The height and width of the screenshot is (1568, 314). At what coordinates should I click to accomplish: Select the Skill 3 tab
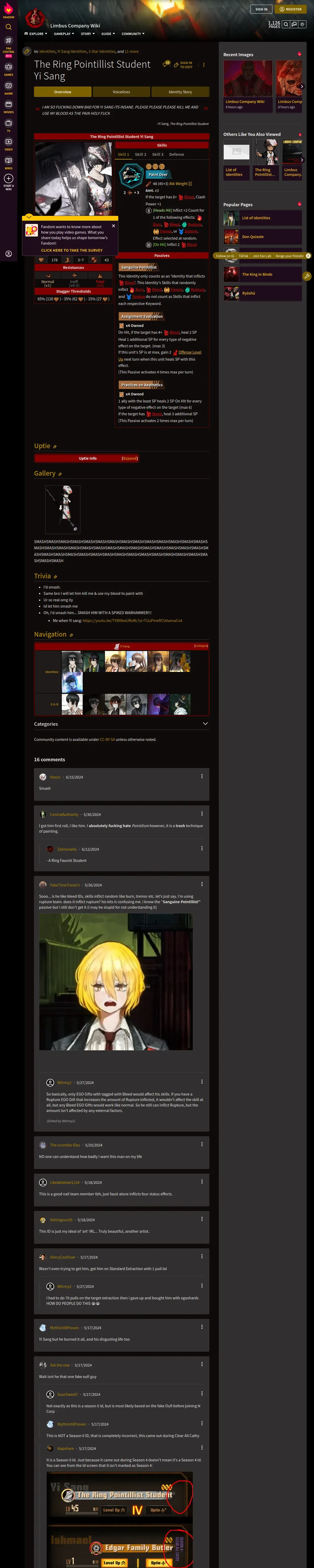point(157,155)
